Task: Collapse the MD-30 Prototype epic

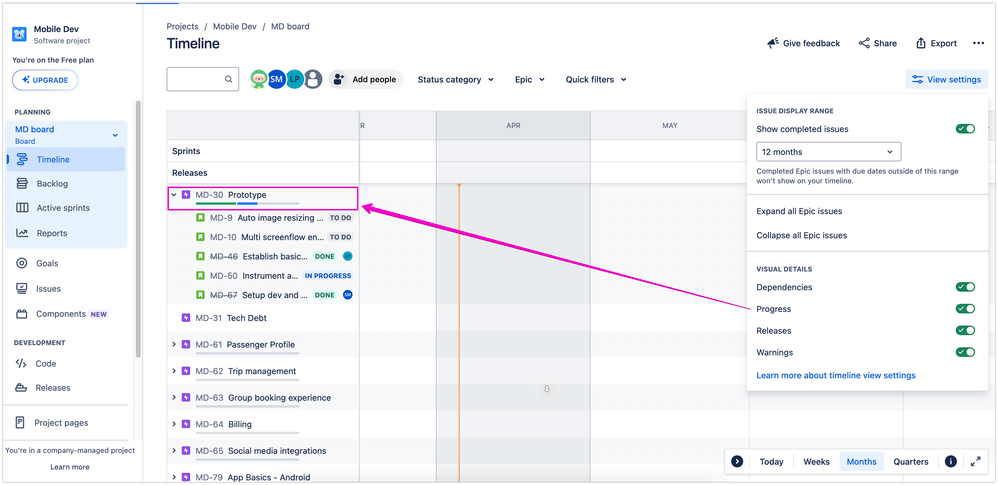Action: coord(174,195)
